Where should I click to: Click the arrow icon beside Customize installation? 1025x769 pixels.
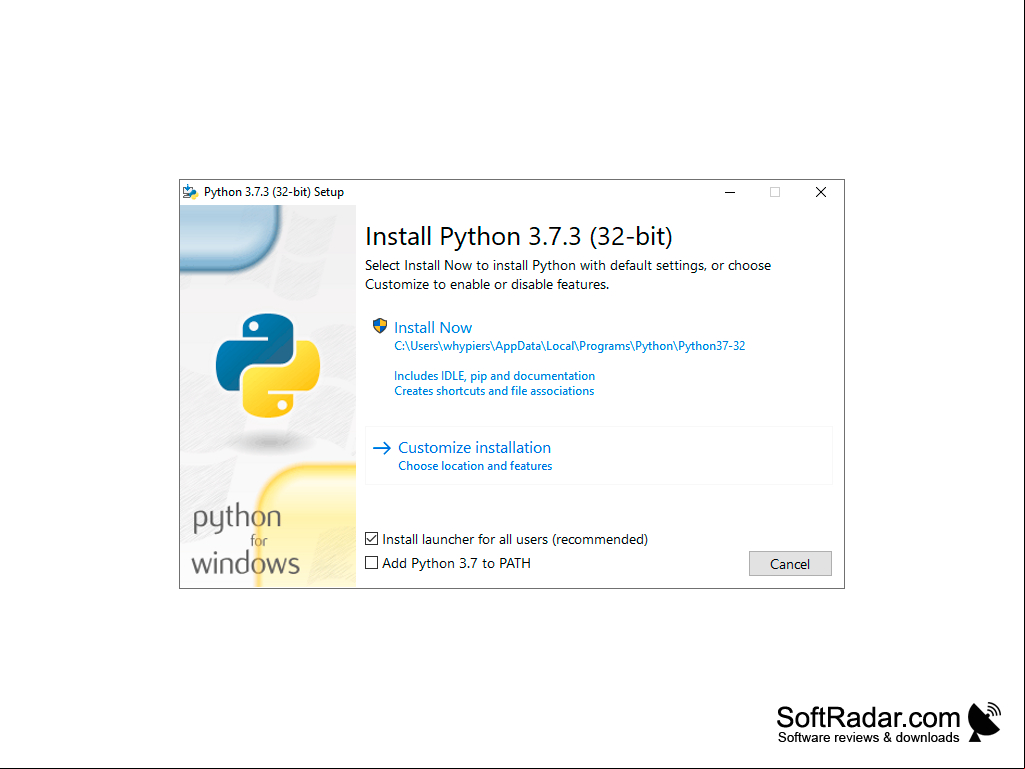coord(382,448)
